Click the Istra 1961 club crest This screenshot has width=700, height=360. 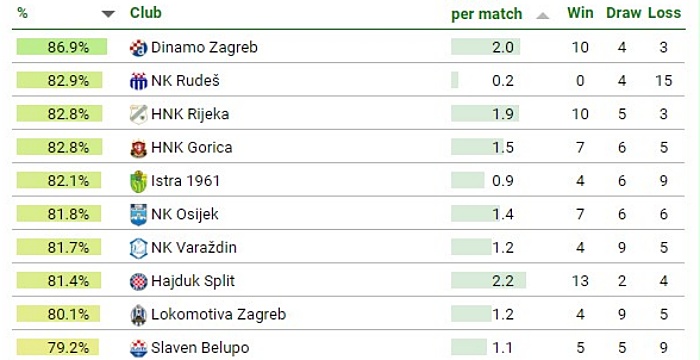(x=138, y=181)
